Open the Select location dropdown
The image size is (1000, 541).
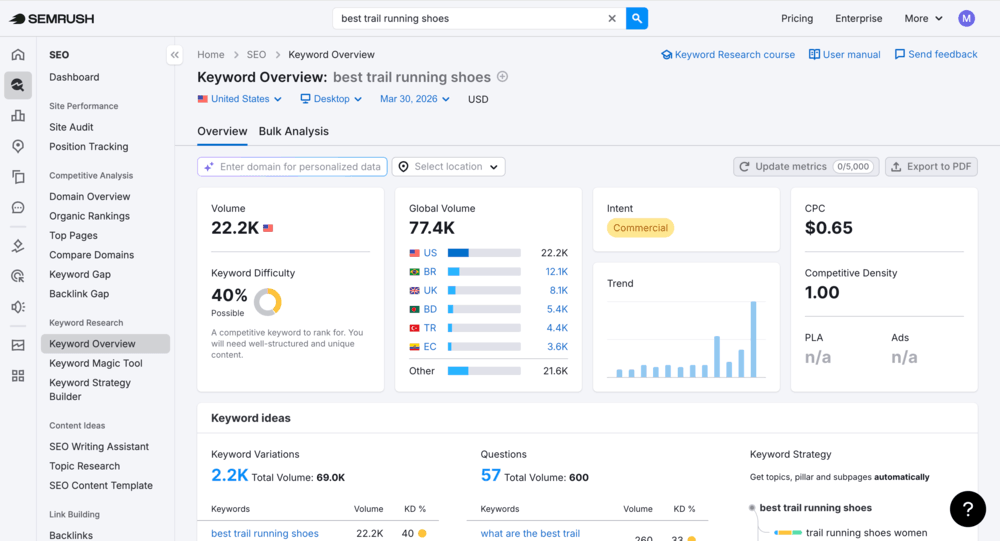pyautogui.click(x=448, y=167)
